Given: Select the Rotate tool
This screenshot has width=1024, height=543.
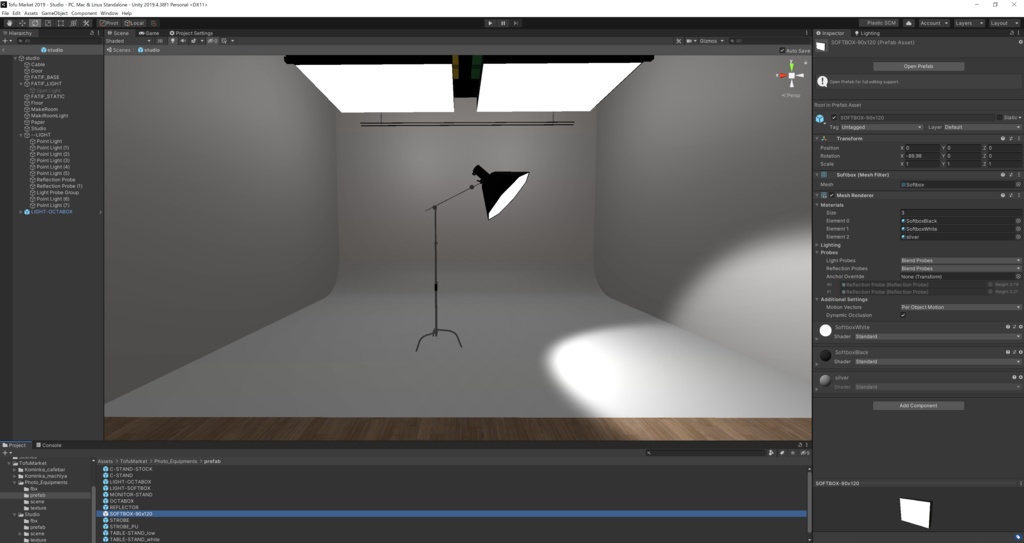Looking at the screenshot, I should click(x=35, y=23).
